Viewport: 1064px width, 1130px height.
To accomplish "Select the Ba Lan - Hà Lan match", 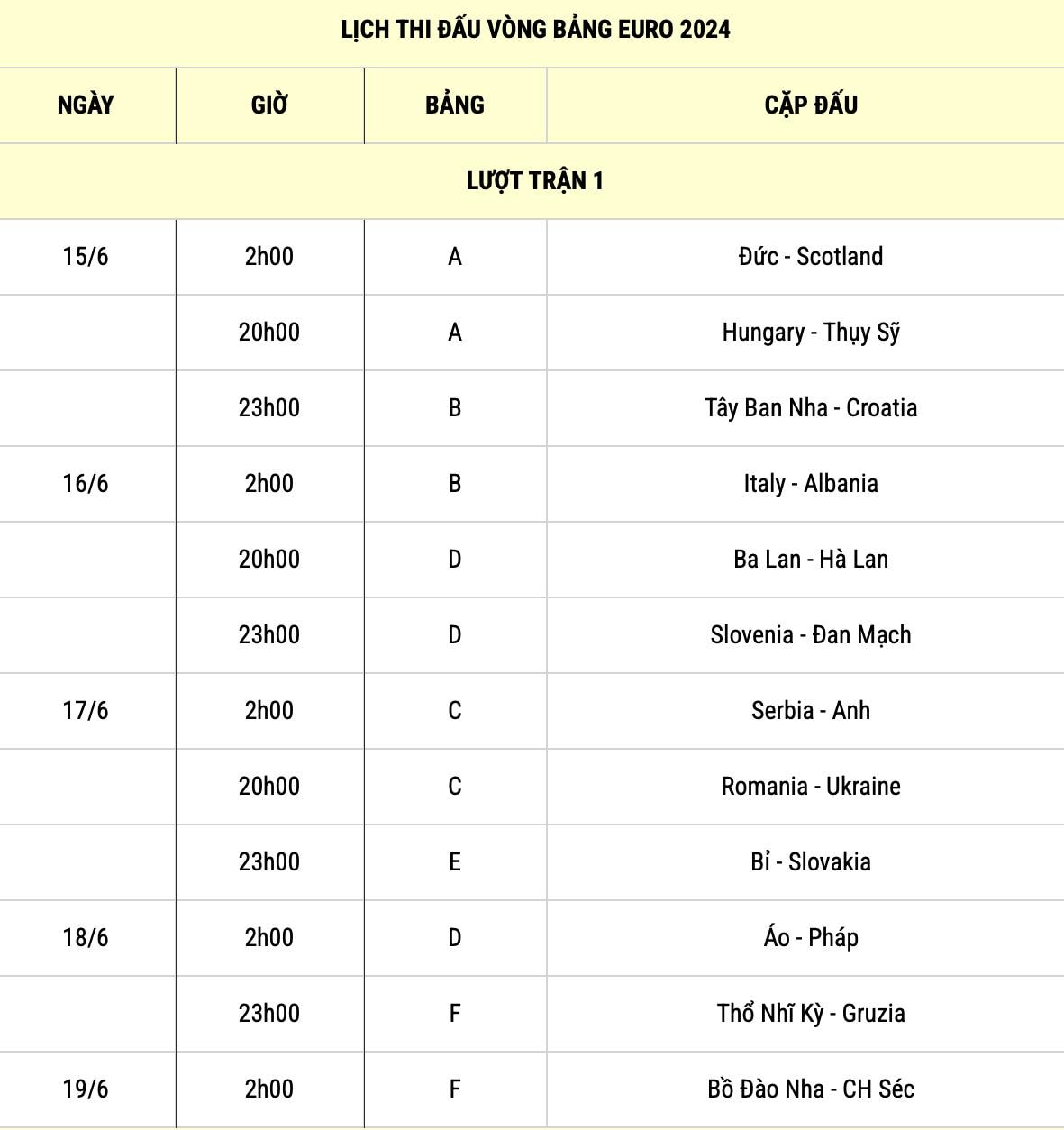I will point(811,560).
